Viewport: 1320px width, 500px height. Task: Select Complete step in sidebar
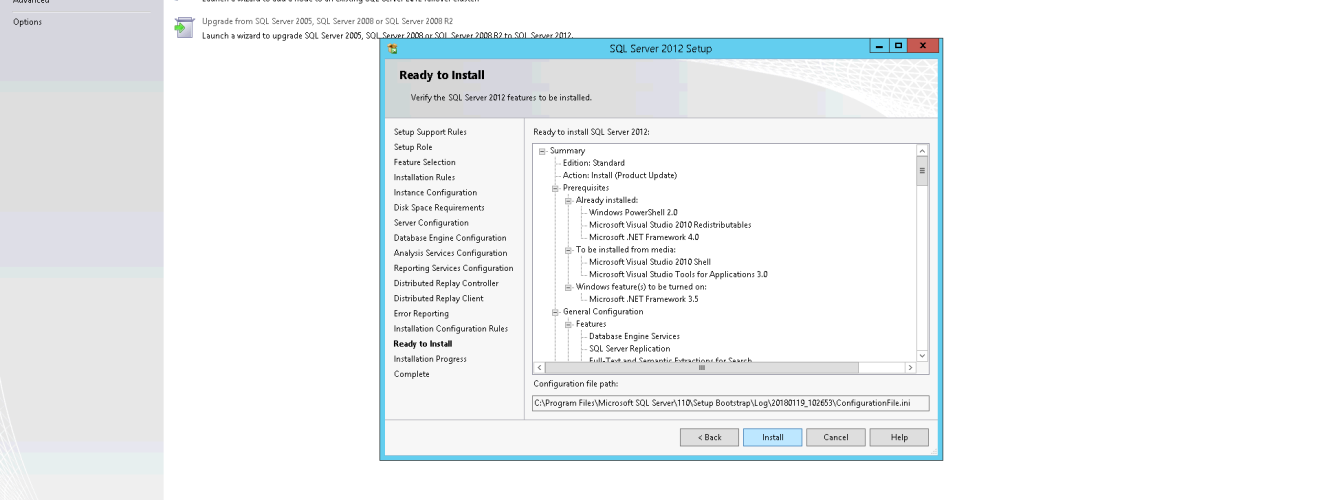click(x=411, y=374)
